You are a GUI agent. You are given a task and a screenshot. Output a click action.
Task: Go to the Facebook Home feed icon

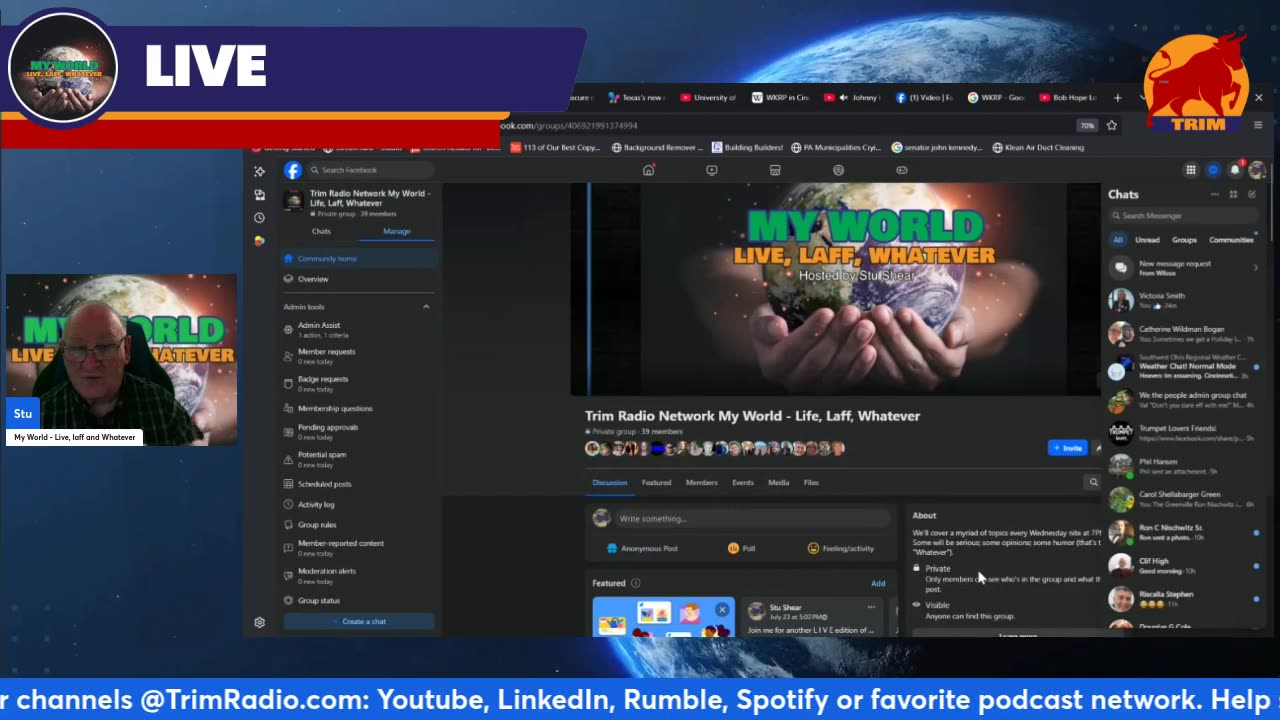click(x=648, y=170)
